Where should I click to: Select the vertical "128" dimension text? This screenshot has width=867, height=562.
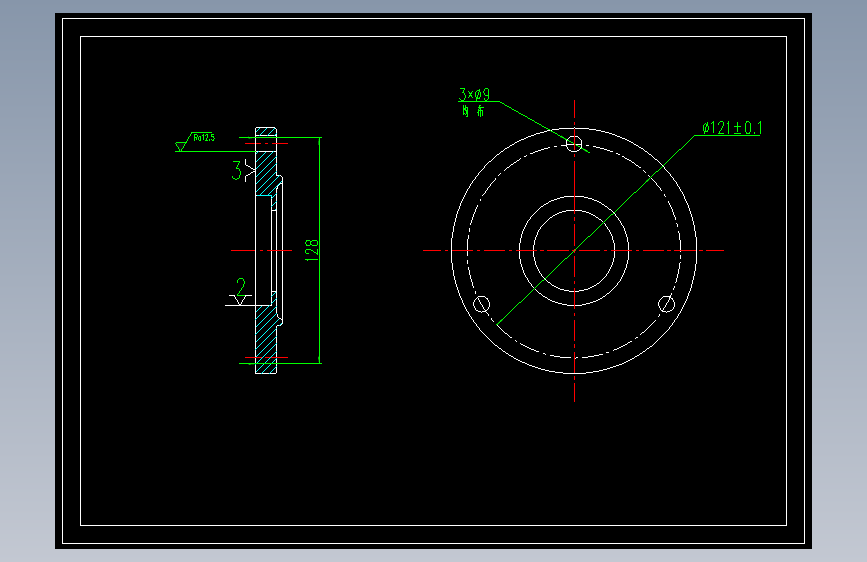pyautogui.click(x=312, y=250)
